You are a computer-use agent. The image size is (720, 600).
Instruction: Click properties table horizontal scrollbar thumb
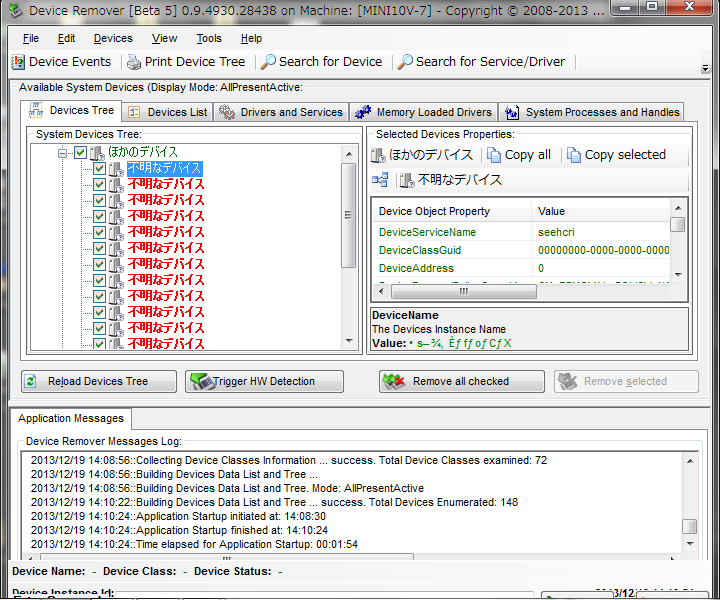[x=464, y=291]
